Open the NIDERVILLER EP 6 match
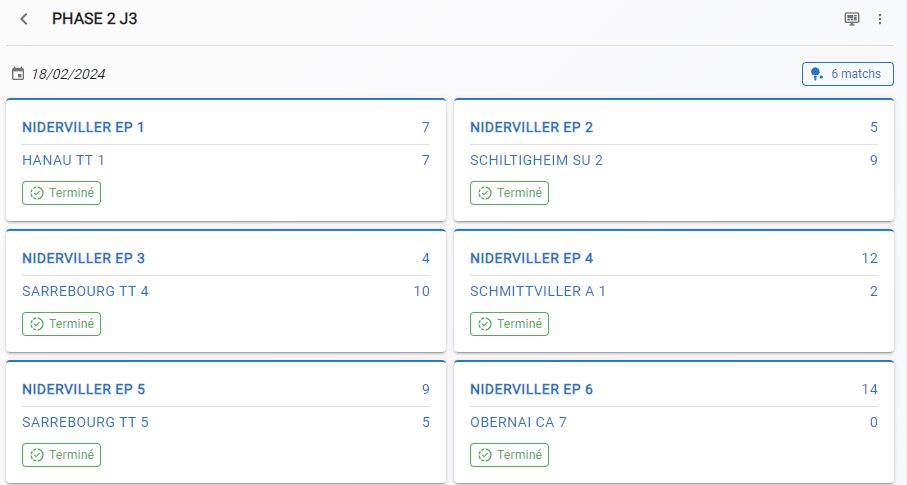Viewport: 907px width, 485px height. [674, 421]
